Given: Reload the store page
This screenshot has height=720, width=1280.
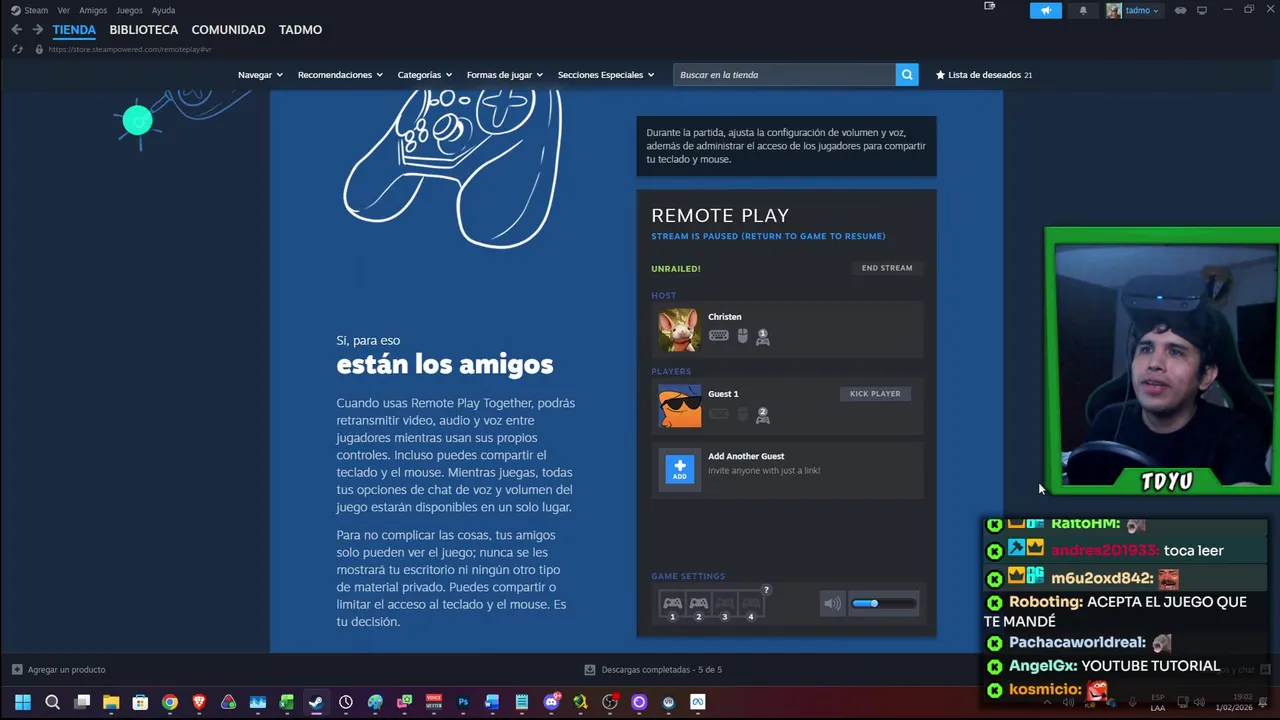Looking at the screenshot, I should click(16, 49).
